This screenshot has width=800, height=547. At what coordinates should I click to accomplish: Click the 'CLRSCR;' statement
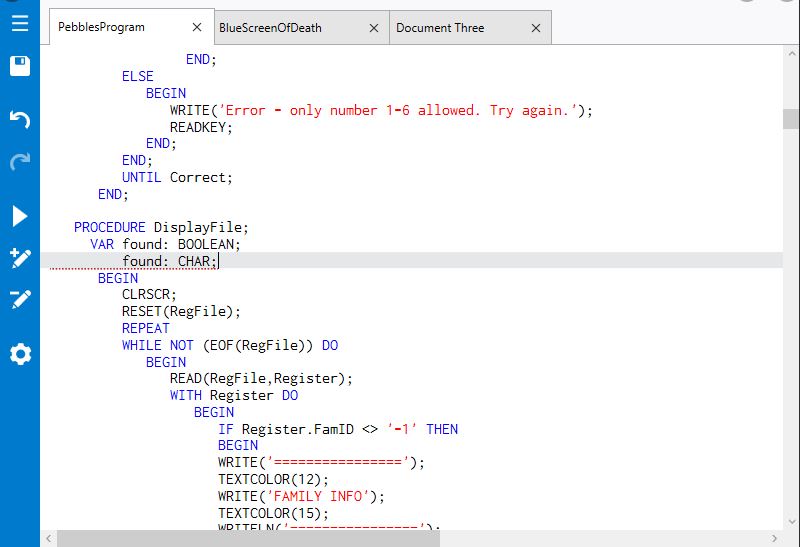coord(149,294)
